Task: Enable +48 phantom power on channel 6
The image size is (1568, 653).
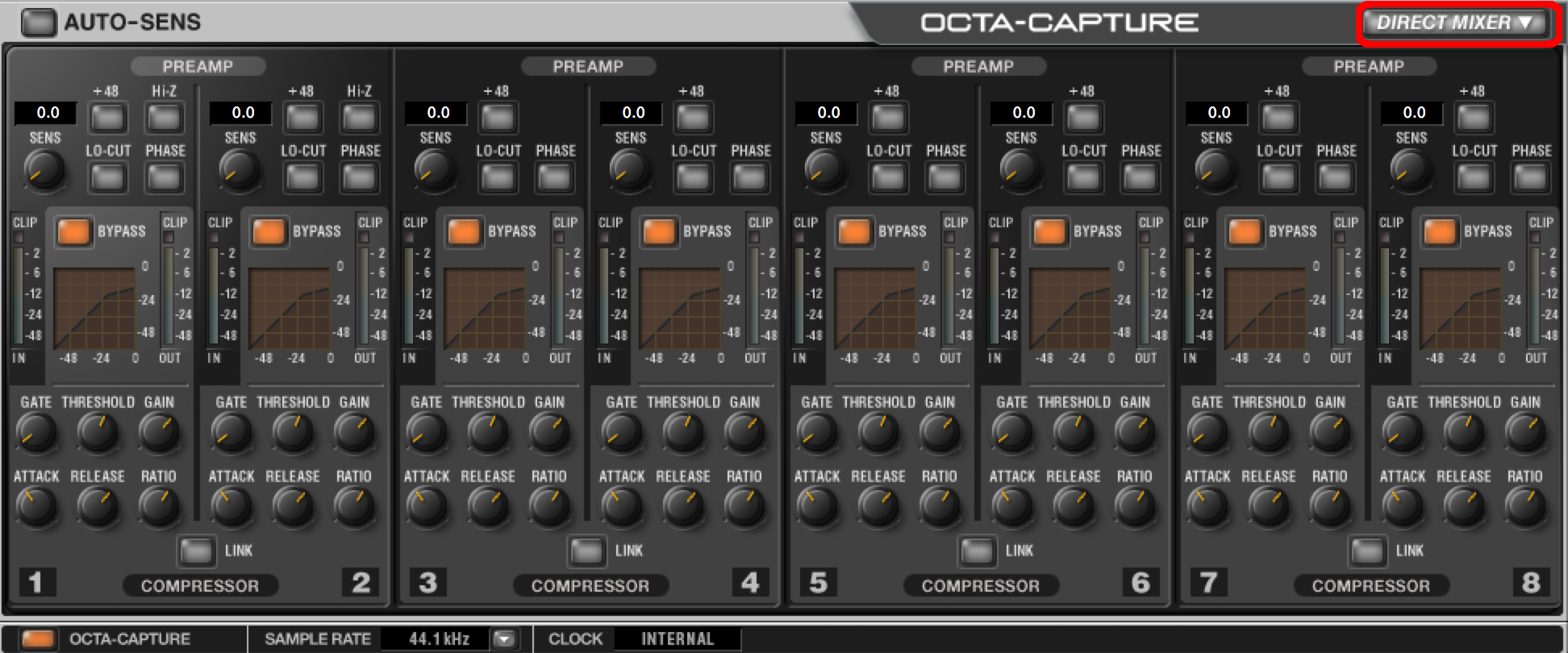Action: coord(1083,118)
